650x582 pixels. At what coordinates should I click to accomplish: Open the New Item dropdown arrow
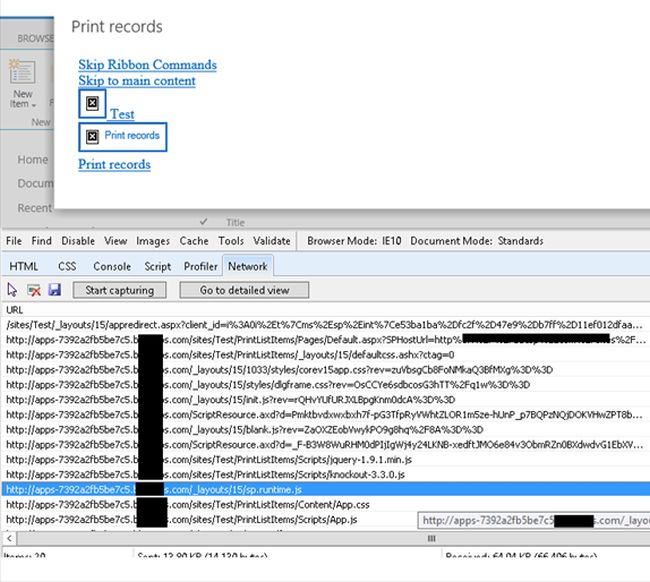tap(34, 105)
